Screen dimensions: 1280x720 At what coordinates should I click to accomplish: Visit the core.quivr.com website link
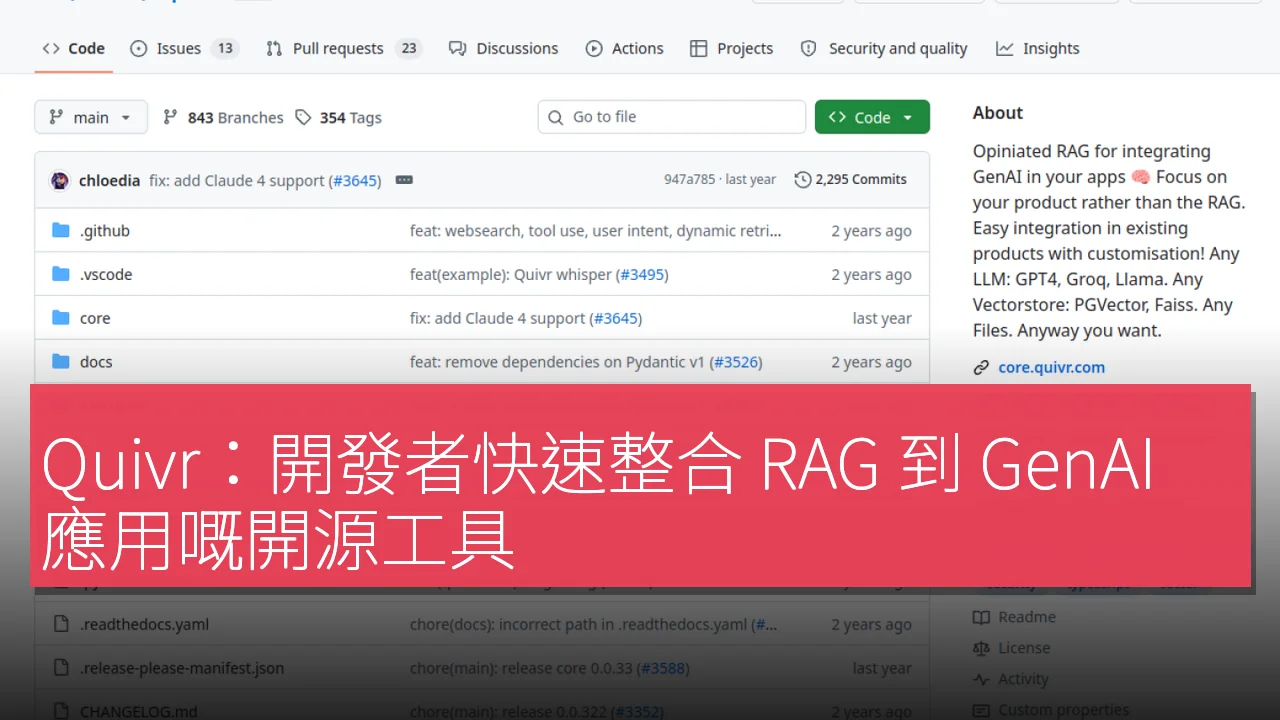(x=1051, y=367)
